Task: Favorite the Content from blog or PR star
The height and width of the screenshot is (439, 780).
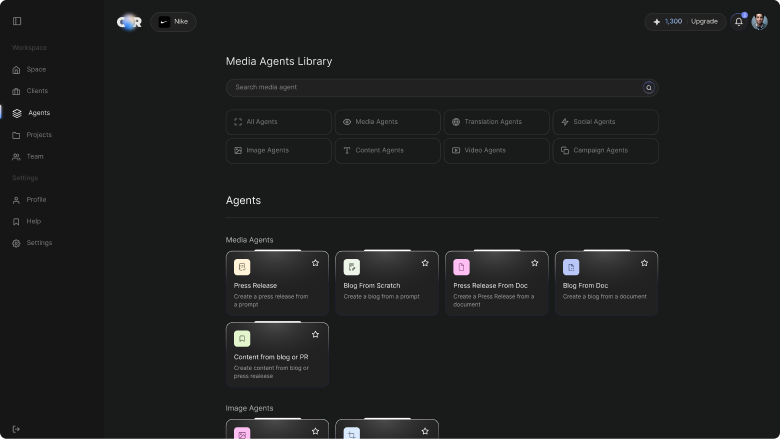Action: coord(315,335)
